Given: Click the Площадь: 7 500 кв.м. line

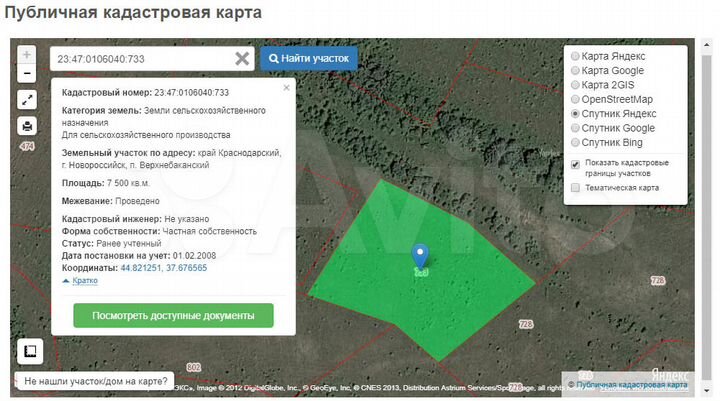Looking at the screenshot, I should [106, 183].
